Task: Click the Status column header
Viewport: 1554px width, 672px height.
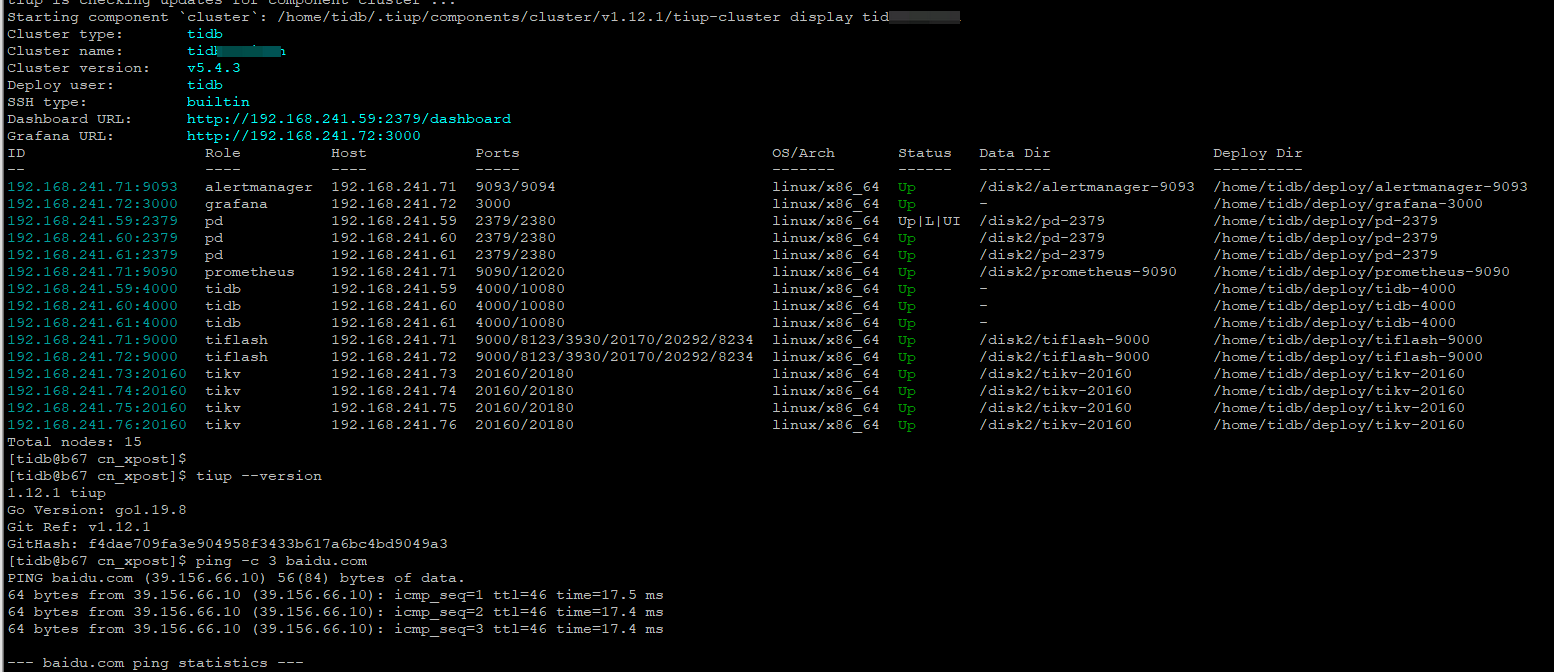Action: pos(925,153)
